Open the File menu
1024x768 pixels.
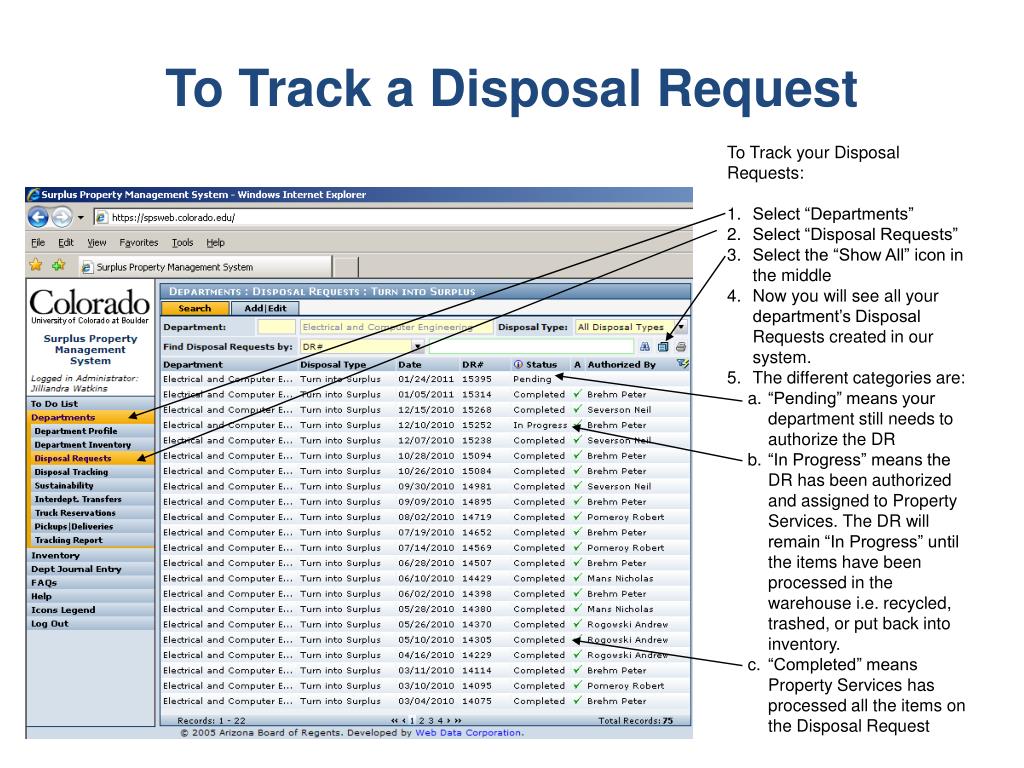click(38, 242)
